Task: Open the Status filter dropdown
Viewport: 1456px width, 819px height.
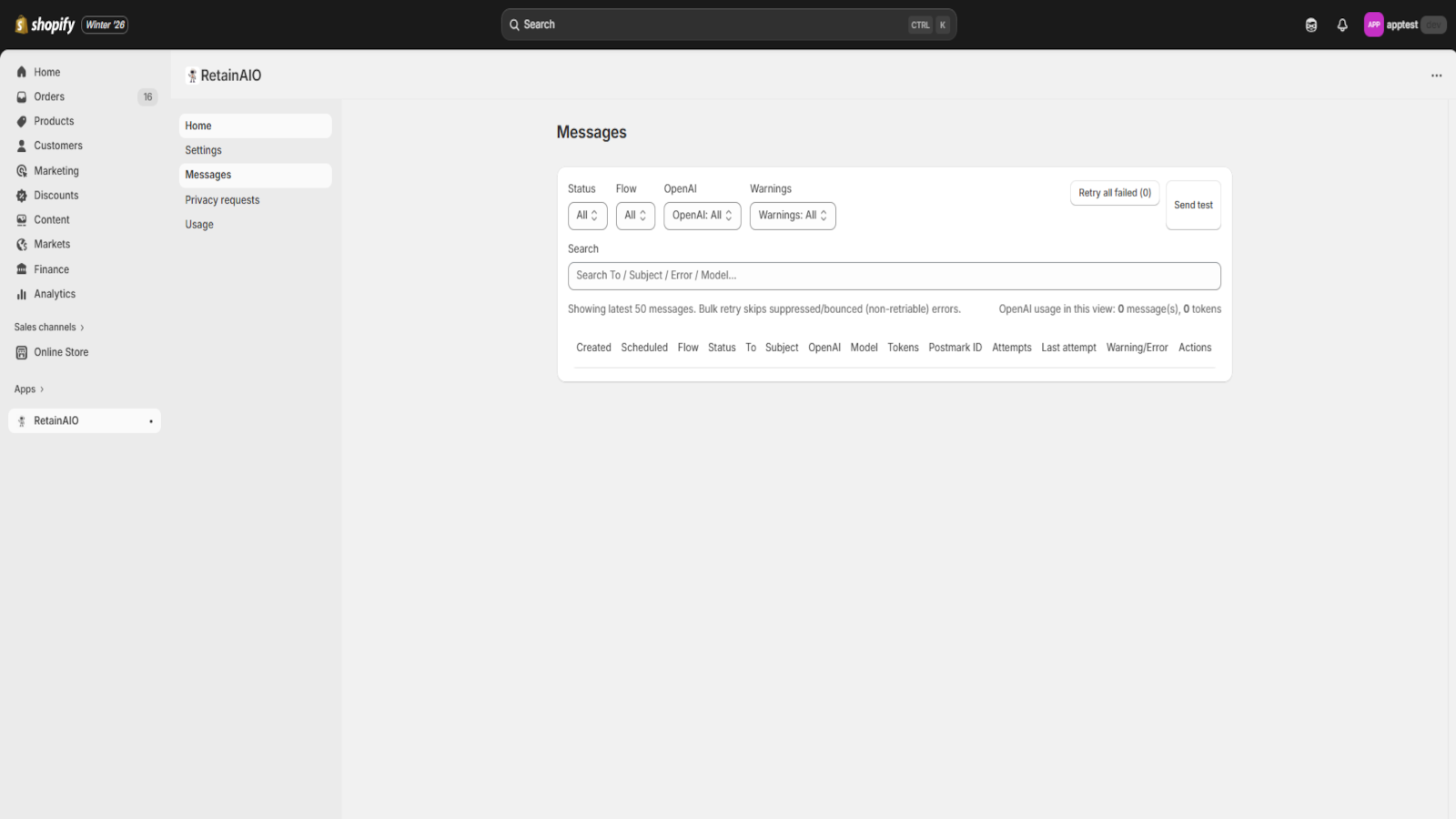Action: (587, 216)
